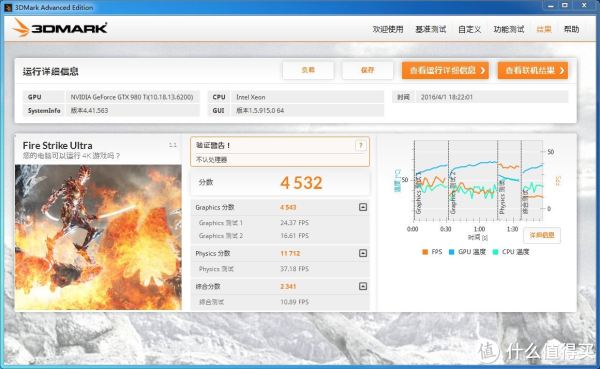Click the help question mark in warning box
The height and width of the screenshot is (369, 600).
point(360,145)
